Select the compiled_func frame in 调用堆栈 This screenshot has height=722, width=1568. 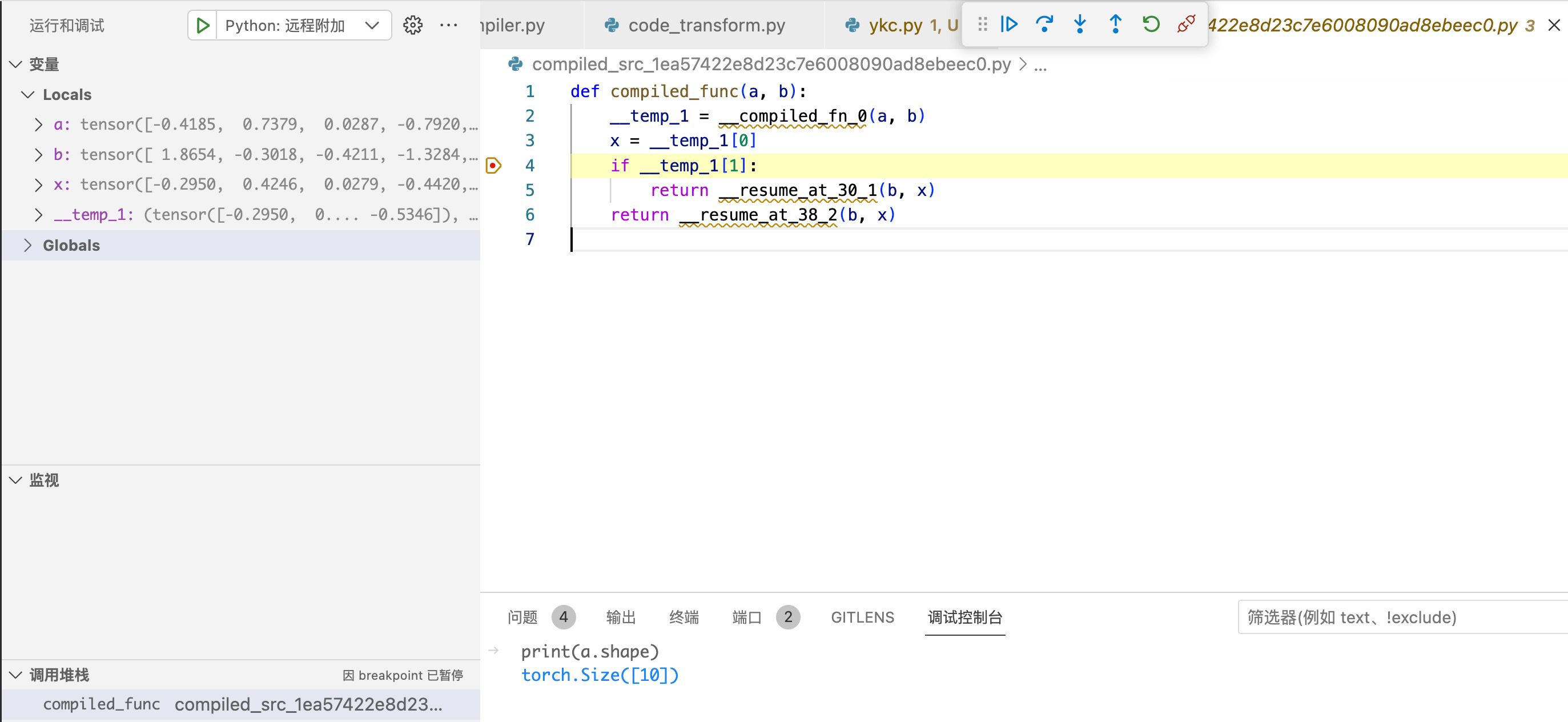(x=101, y=704)
